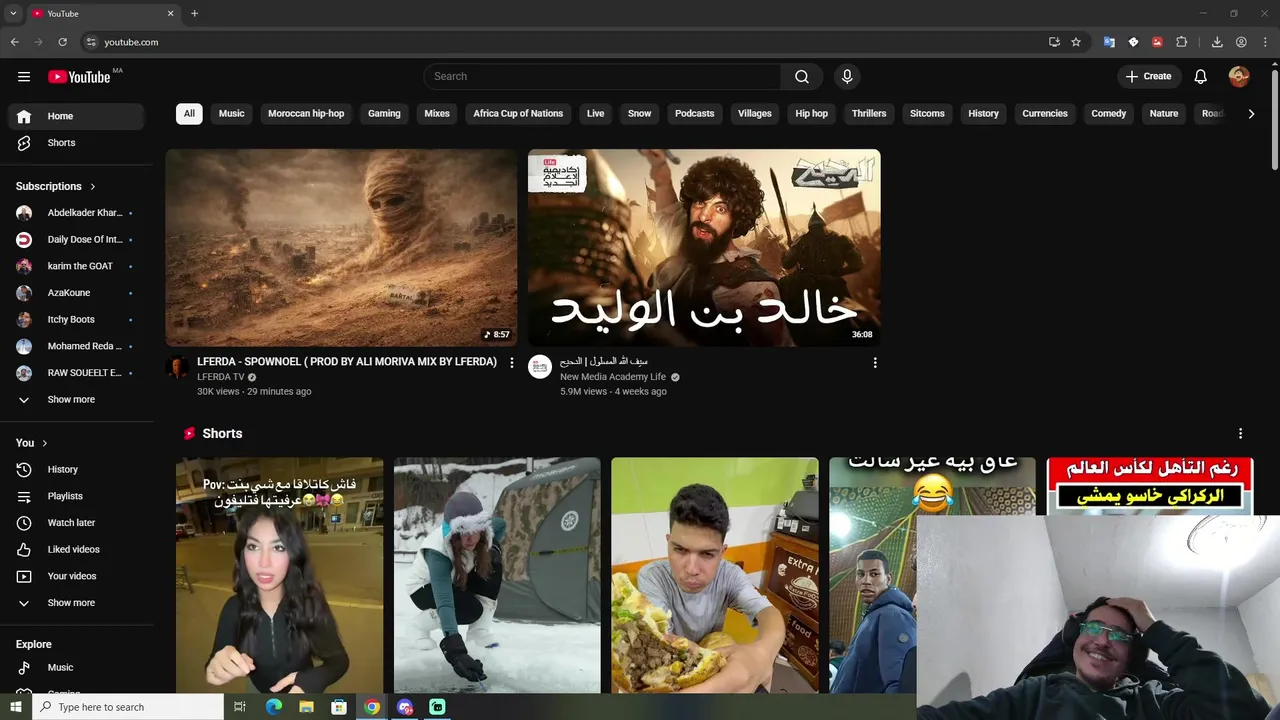
Task: Open Home in the sidebar
Action: click(76, 116)
